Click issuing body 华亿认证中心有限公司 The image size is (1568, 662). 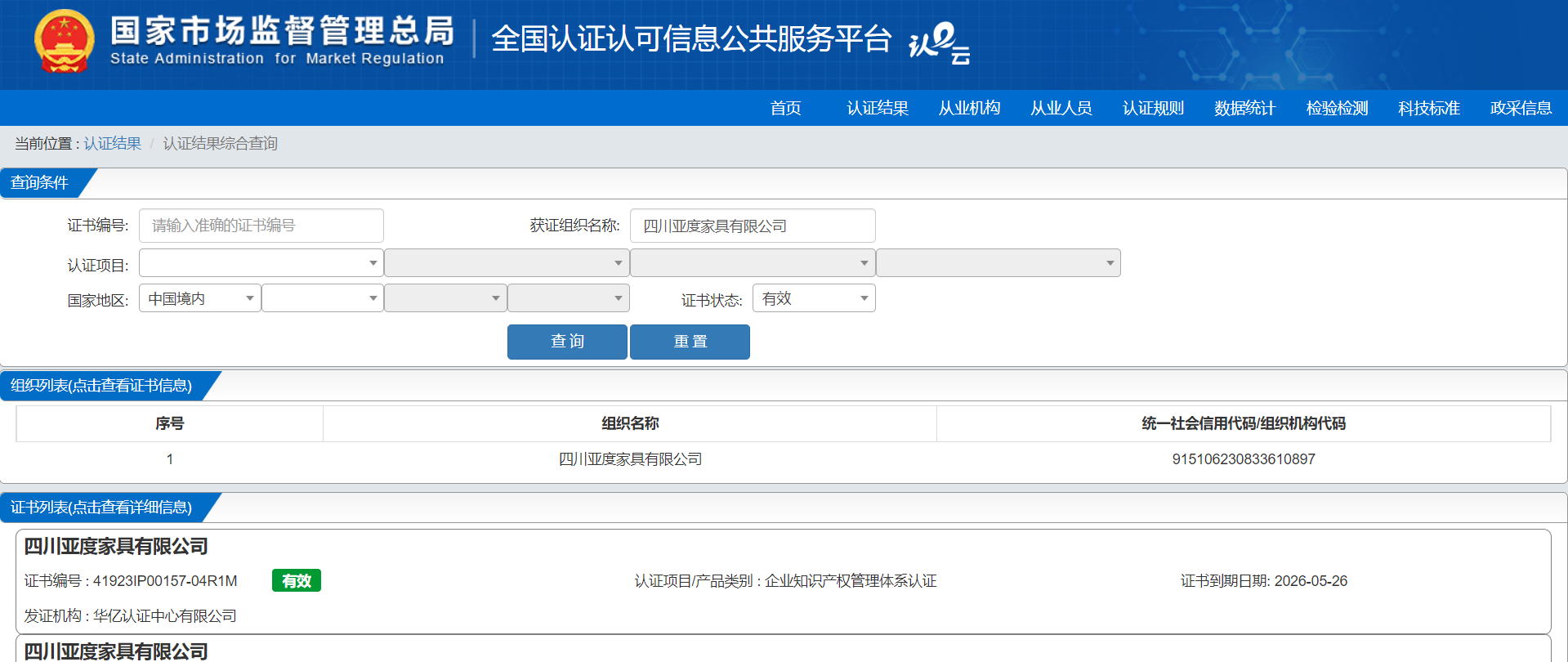[x=165, y=616]
